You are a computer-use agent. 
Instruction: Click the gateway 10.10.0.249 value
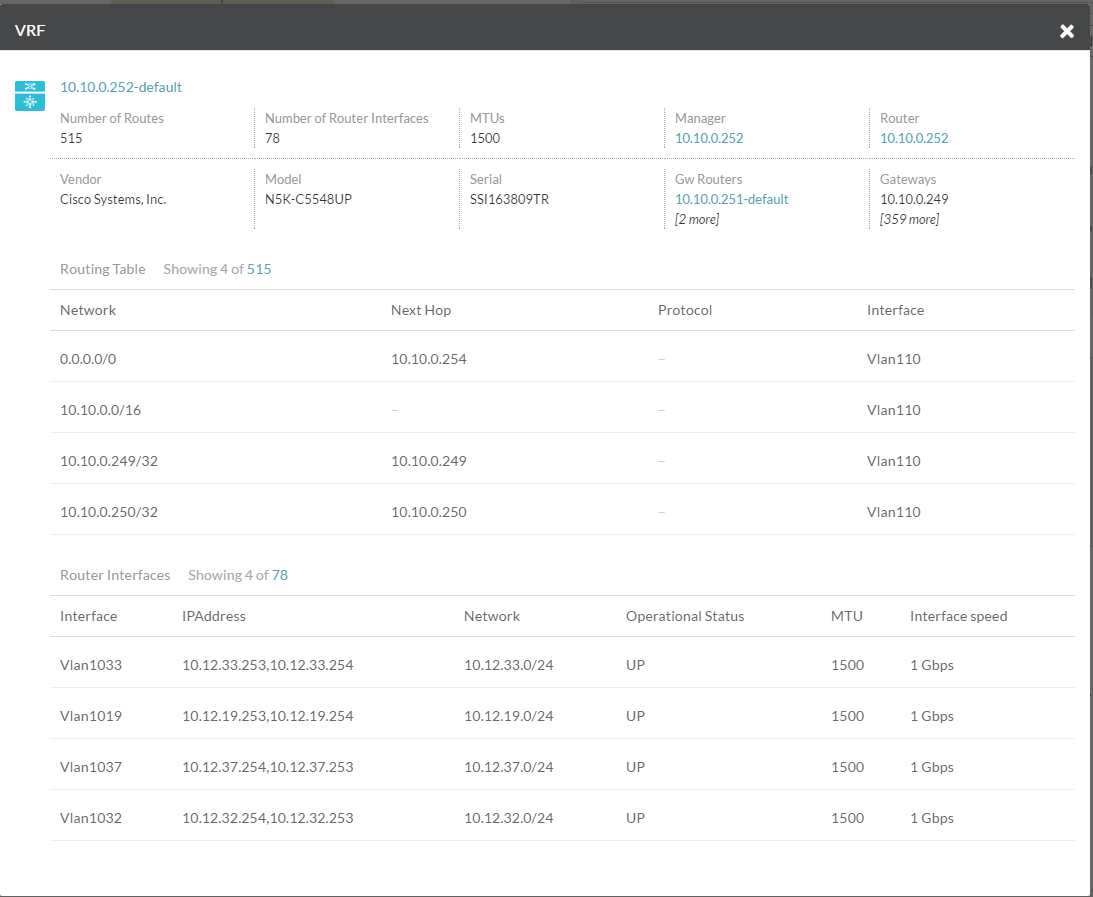tap(914, 199)
